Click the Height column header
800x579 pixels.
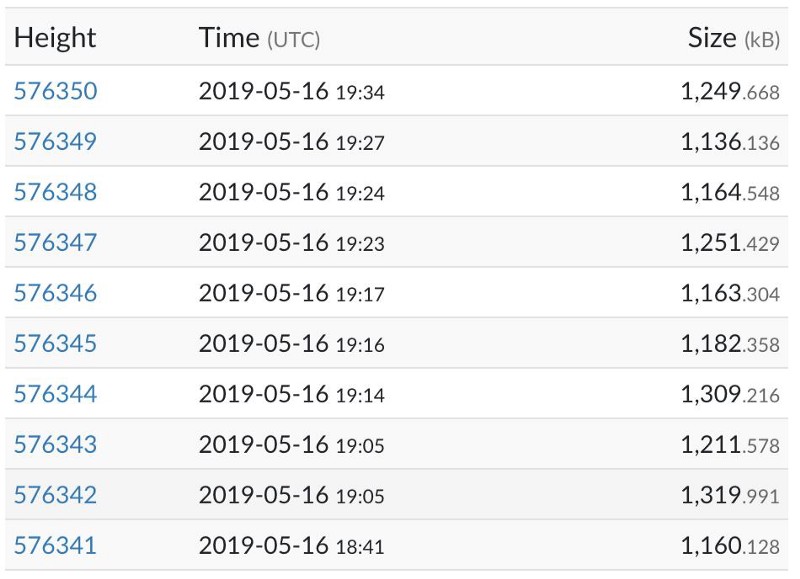[x=55, y=38]
